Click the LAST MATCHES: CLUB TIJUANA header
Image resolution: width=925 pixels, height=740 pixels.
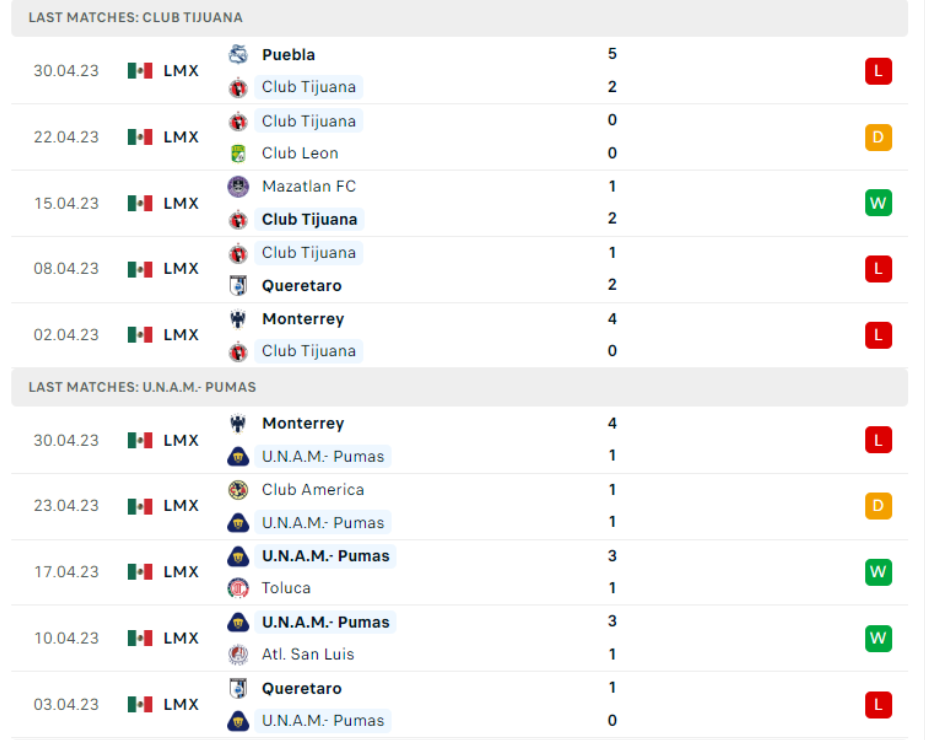click(x=134, y=17)
